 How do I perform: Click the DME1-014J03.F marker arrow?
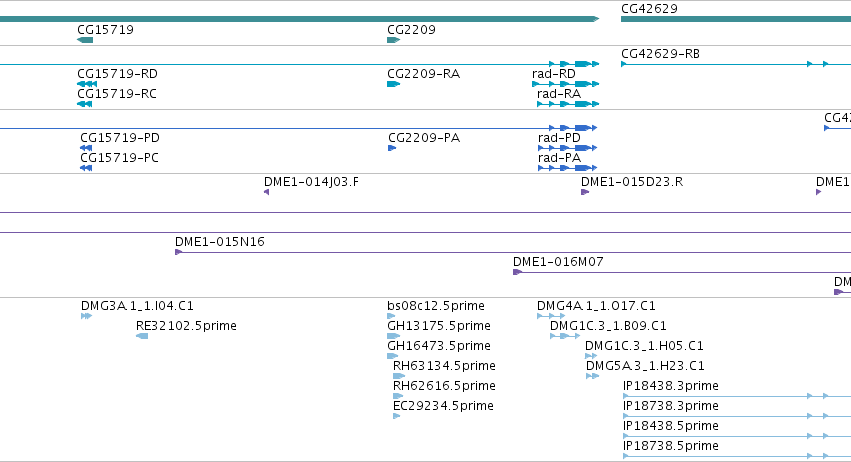[266, 192]
